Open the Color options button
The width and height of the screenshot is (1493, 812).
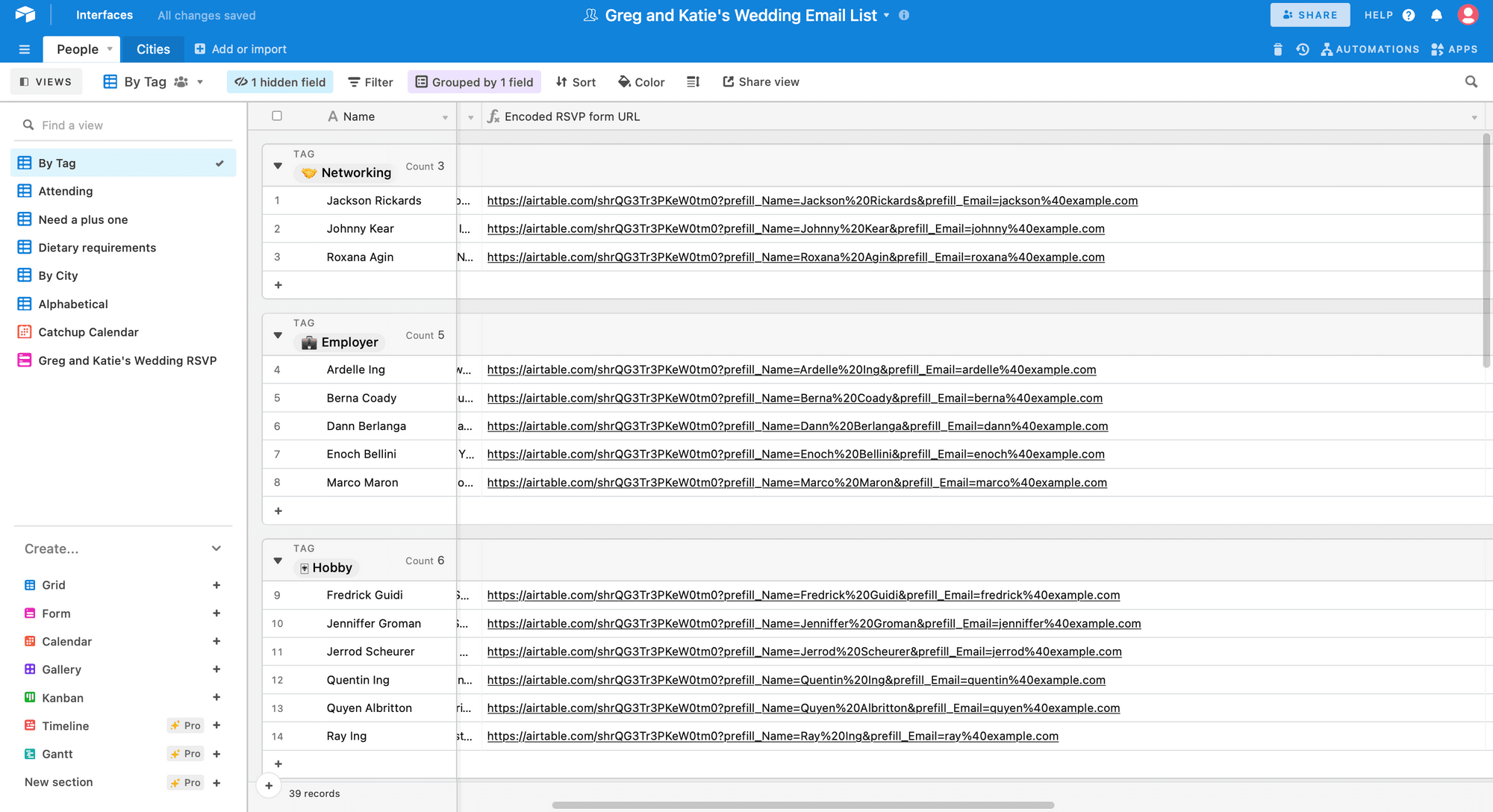(x=641, y=82)
